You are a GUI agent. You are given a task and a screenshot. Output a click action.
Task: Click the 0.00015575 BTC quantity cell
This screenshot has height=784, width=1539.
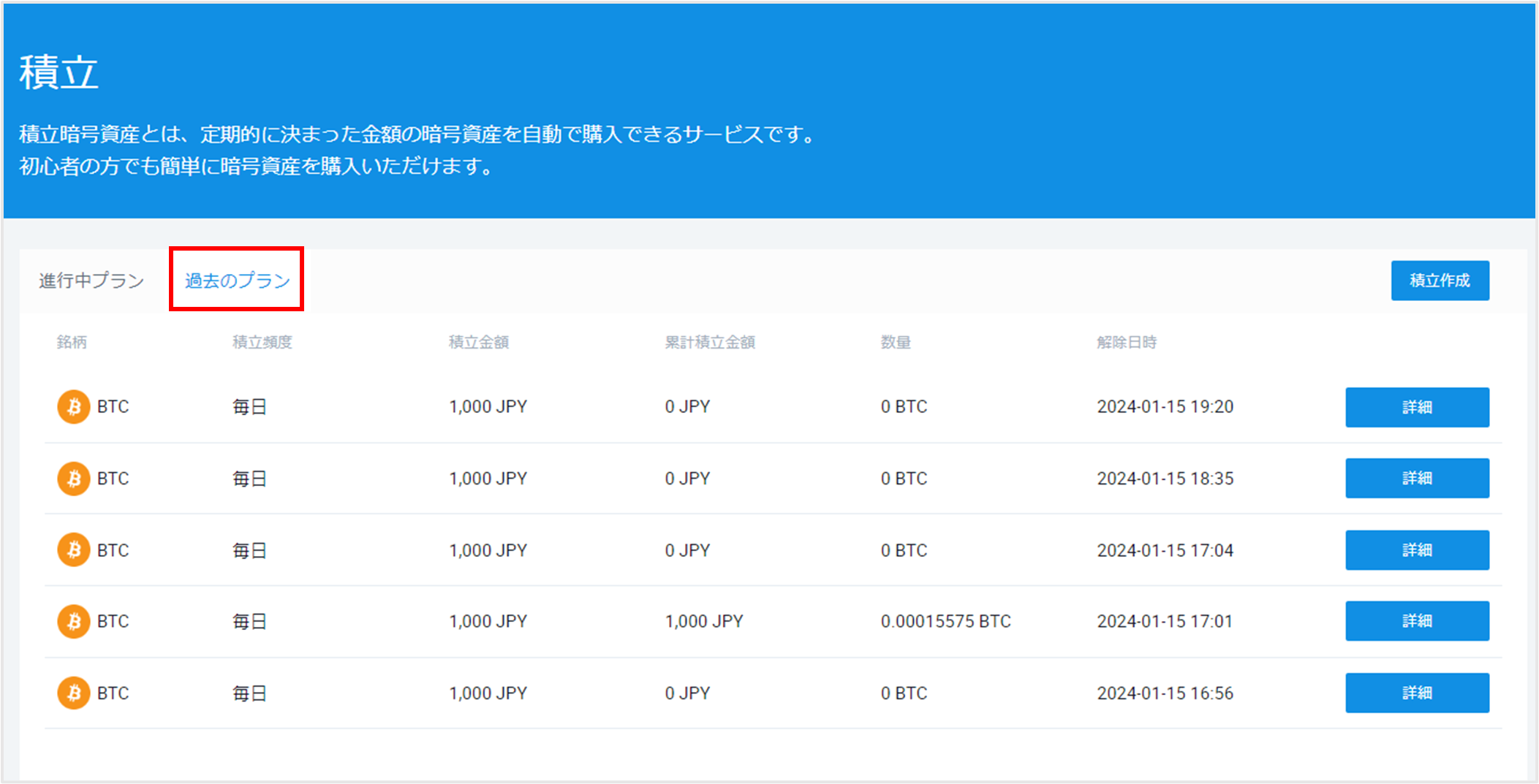[945, 621]
